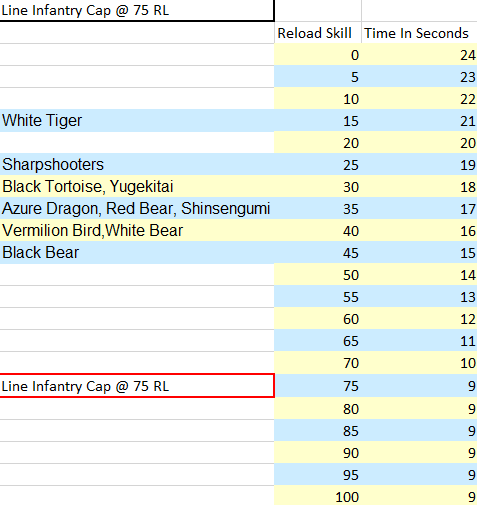Select the Time In Seconds header cell

click(419, 33)
